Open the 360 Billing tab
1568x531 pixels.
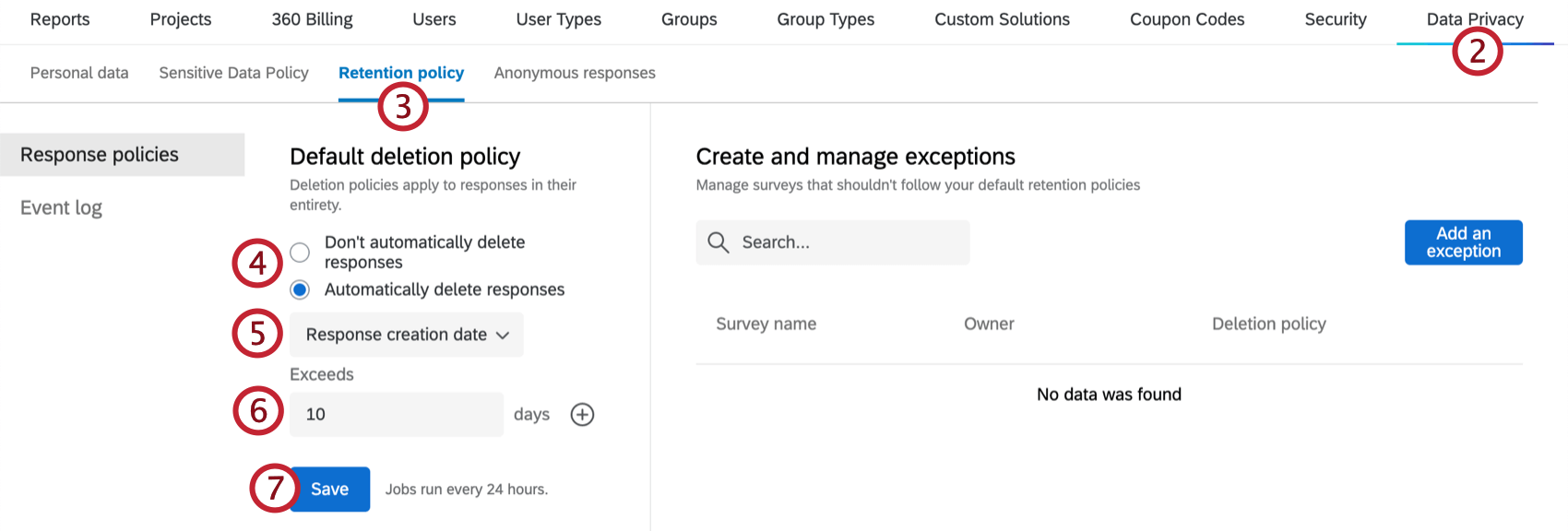coord(312,19)
